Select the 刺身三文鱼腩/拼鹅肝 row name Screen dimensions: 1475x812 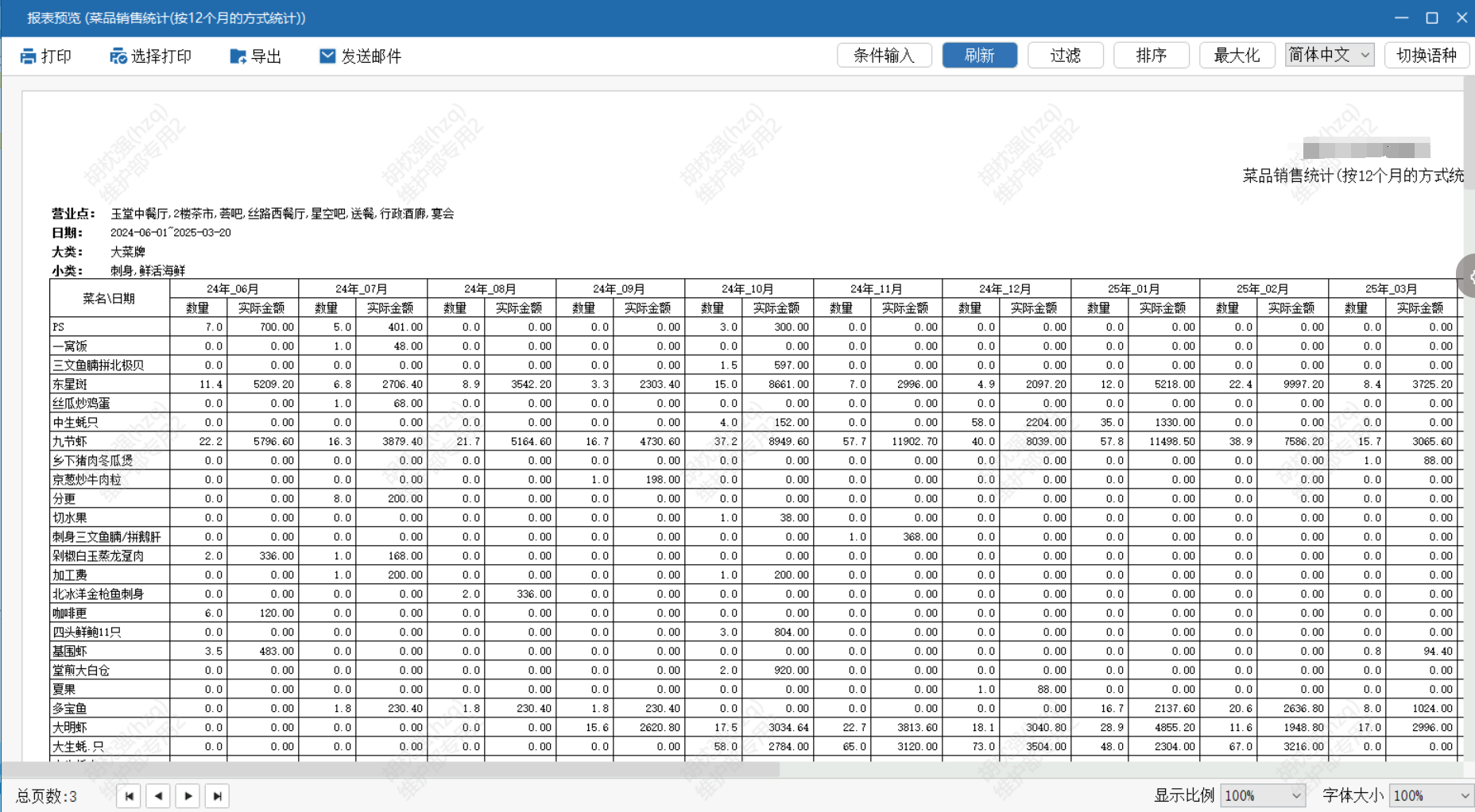pos(110,537)
